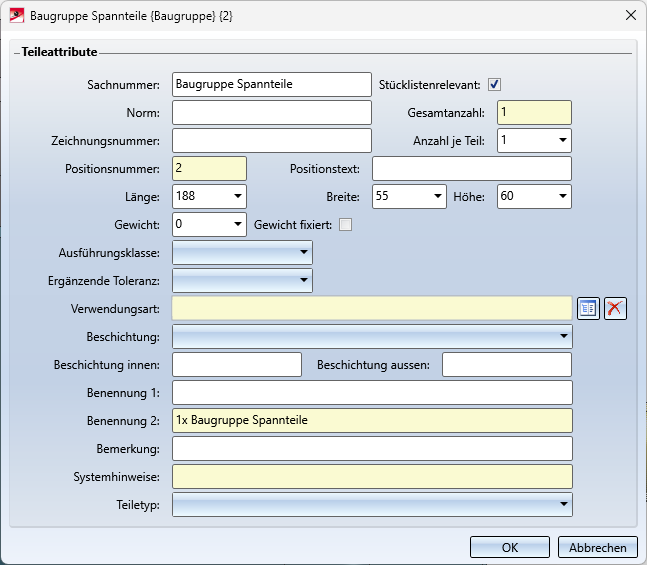Click the Teileattribute group heading
Viewport: 647px width, 565px height.
(x=59, y=52)
